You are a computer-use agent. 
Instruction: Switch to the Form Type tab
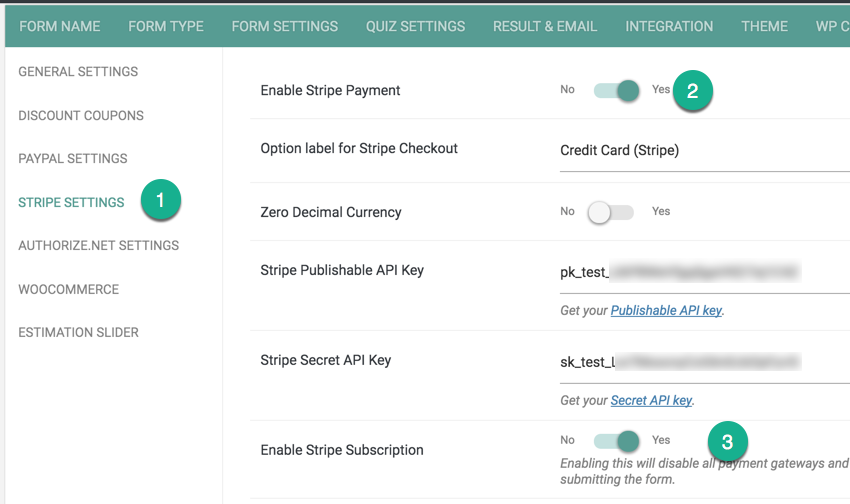pyautogui.click(x=166, y=26)
